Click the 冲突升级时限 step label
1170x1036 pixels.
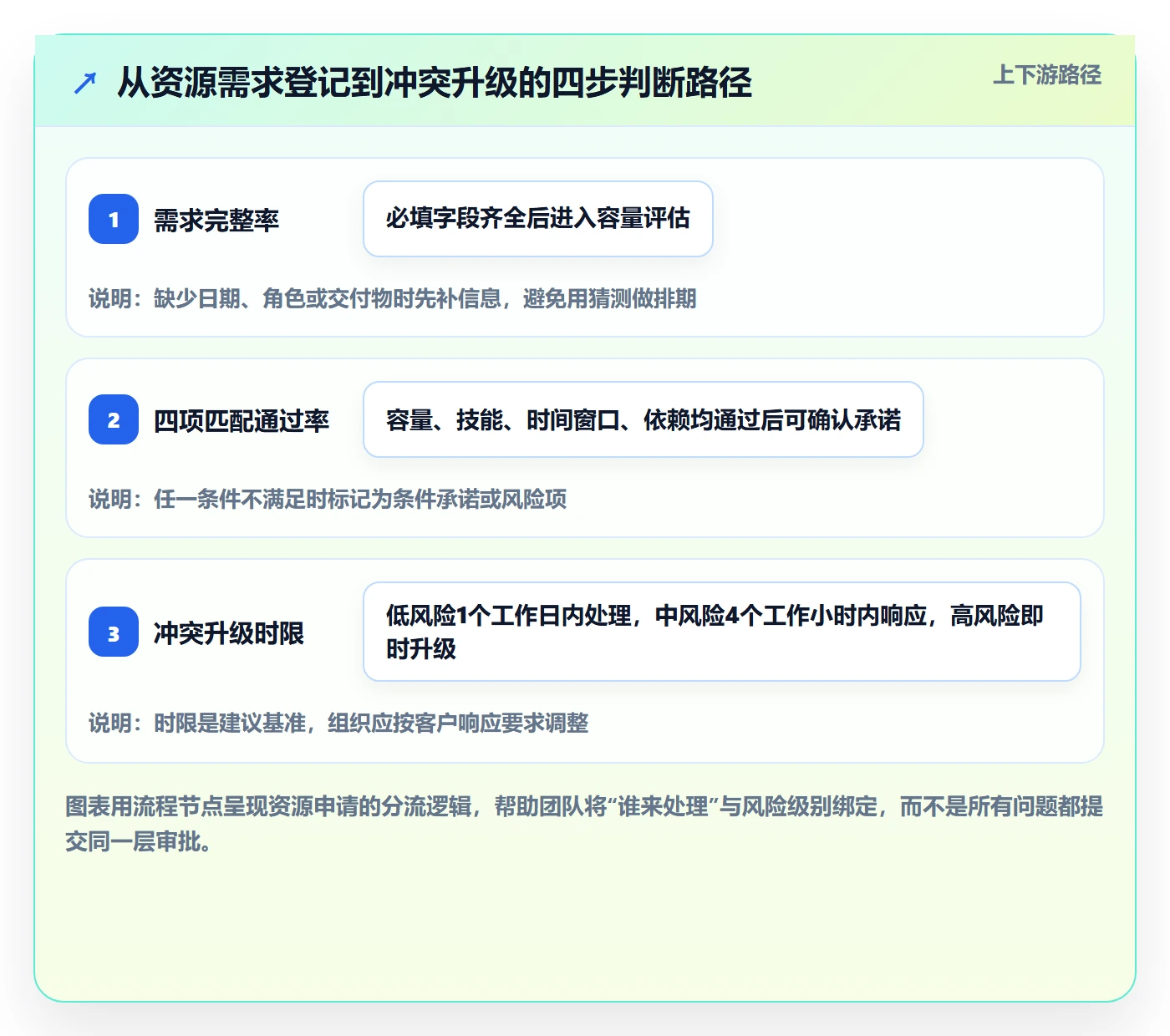[x=229, y=632]
